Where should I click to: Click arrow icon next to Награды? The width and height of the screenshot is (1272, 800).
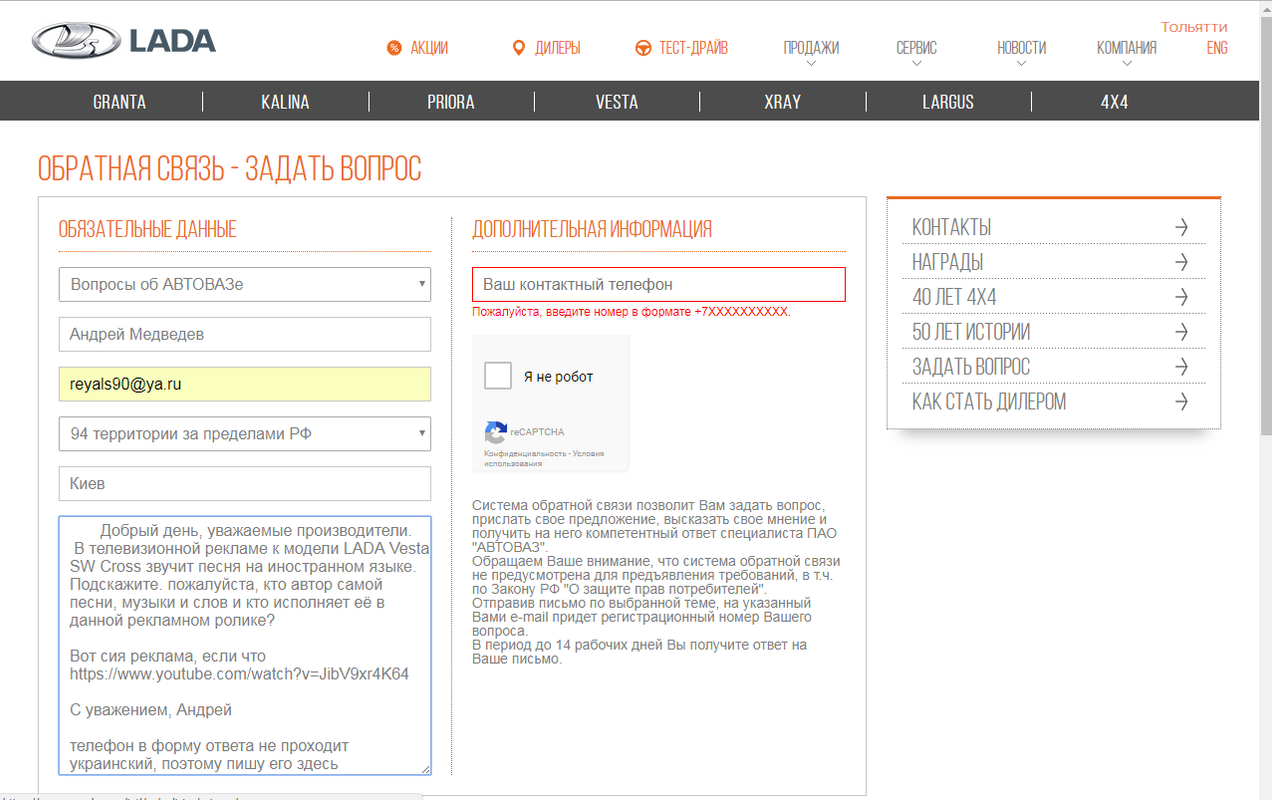[1181, 262]
